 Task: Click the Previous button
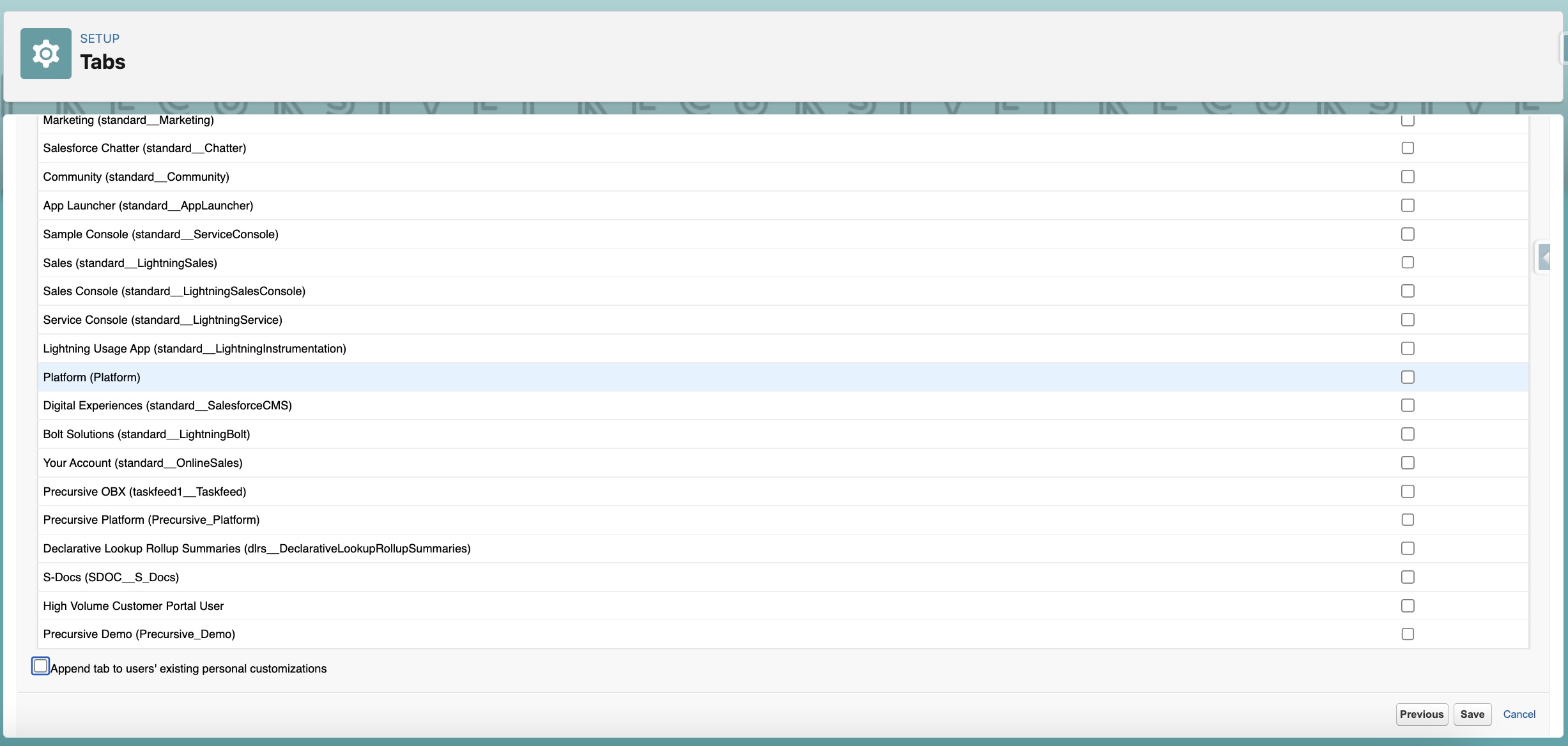1421,714
